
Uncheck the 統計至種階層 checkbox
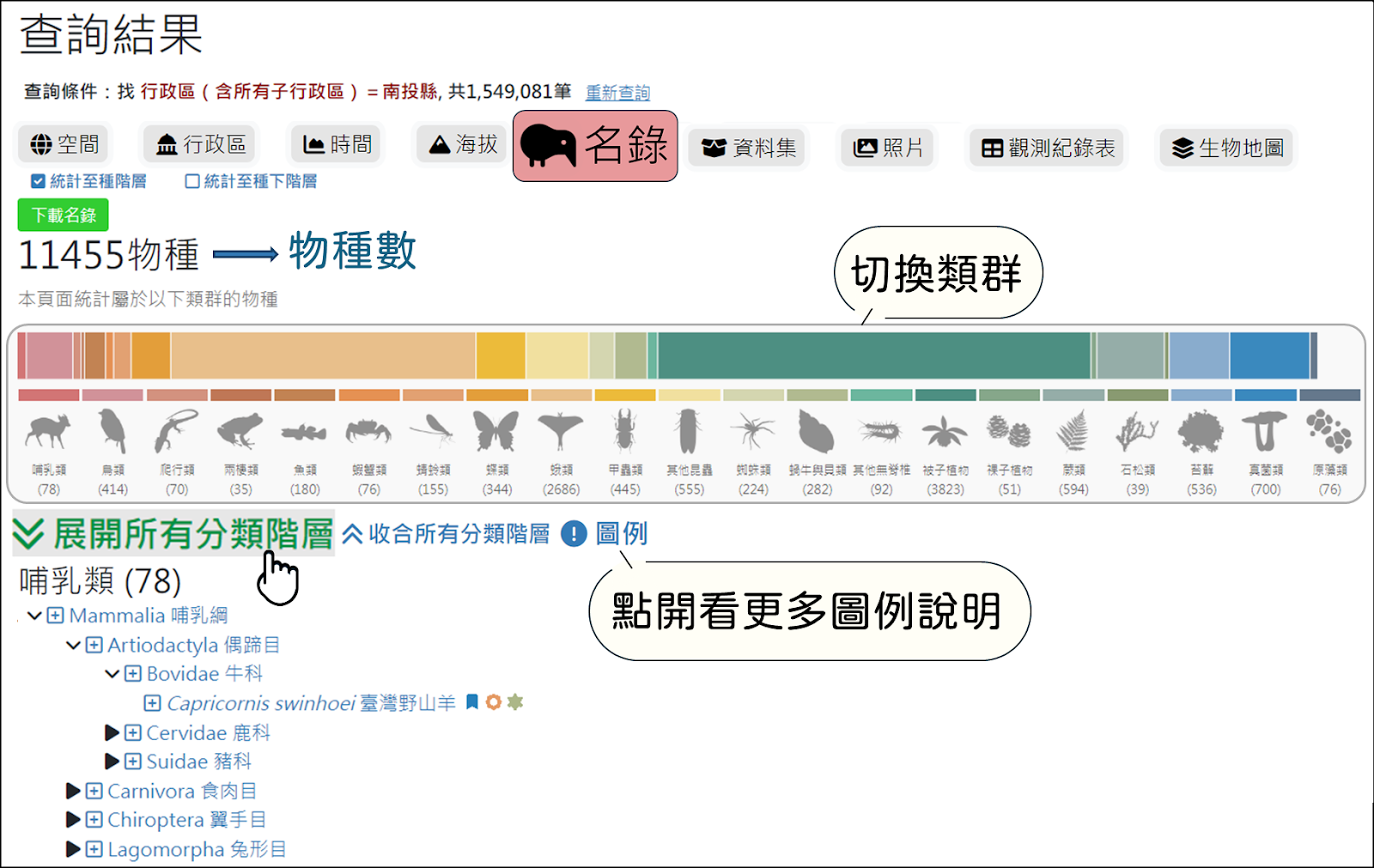35,181
